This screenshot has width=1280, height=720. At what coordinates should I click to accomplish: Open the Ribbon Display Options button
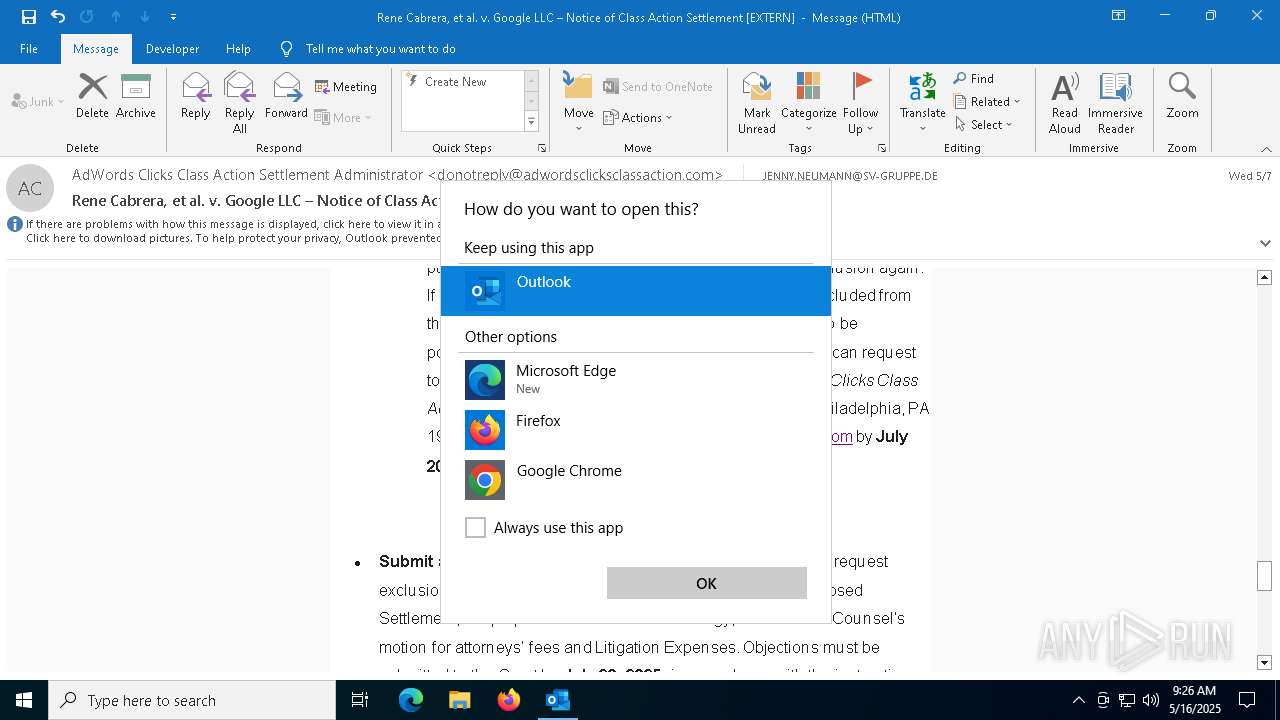[1118, 16]
